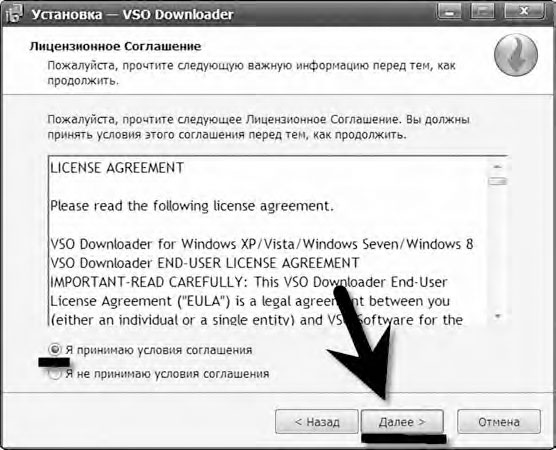This screenshot has height=450, width=556.
Task: Click the "Далее >" button
Action: [x=402, y=422]
